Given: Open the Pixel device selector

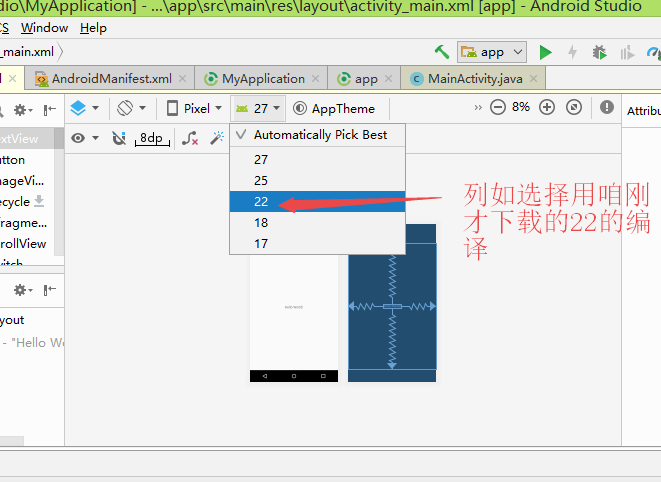Looking at the screenshot, I should coord(194,108).
